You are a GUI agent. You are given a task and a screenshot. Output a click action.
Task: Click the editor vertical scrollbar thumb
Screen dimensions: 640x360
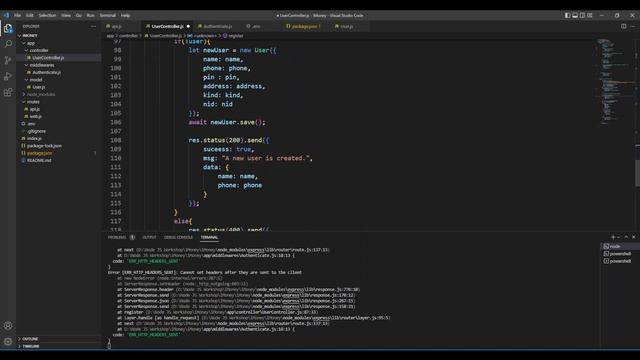coord(637,173)
